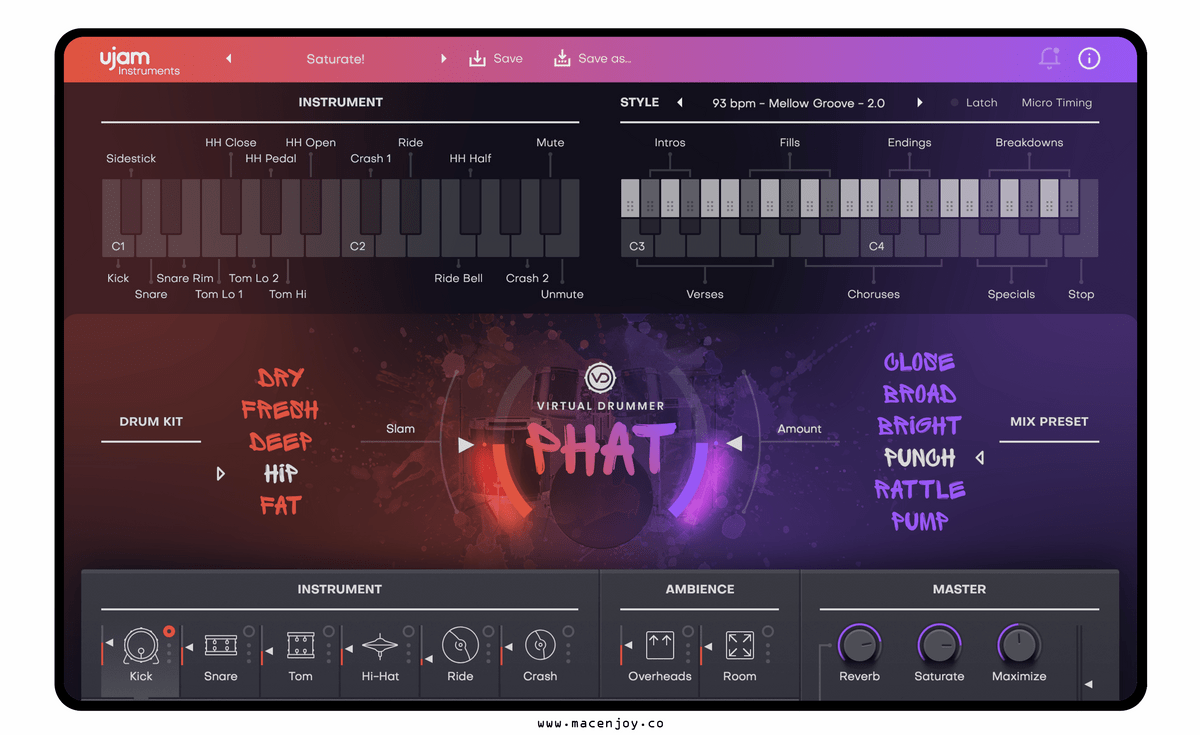Screen dimensions: 1200x735
Task: Adjust the Maximize knob
Action: (1019, 645)
